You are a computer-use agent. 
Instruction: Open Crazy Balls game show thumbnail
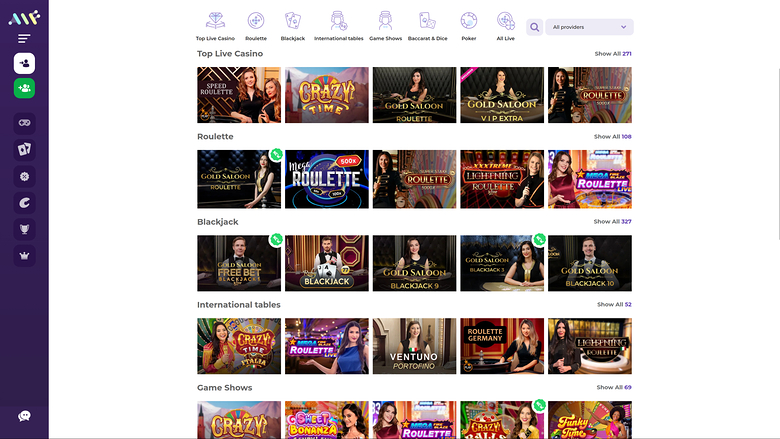click(x=502, y=420)
